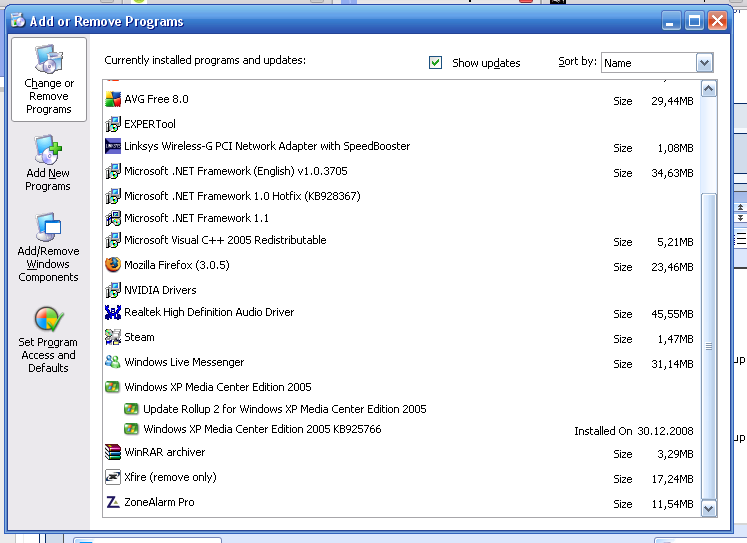This screenshot has height=543, width=747.
Task: Click the .NET Framework (English) v1.0.3705 icon
Action: pyautogui.click(x=113, y=171)
